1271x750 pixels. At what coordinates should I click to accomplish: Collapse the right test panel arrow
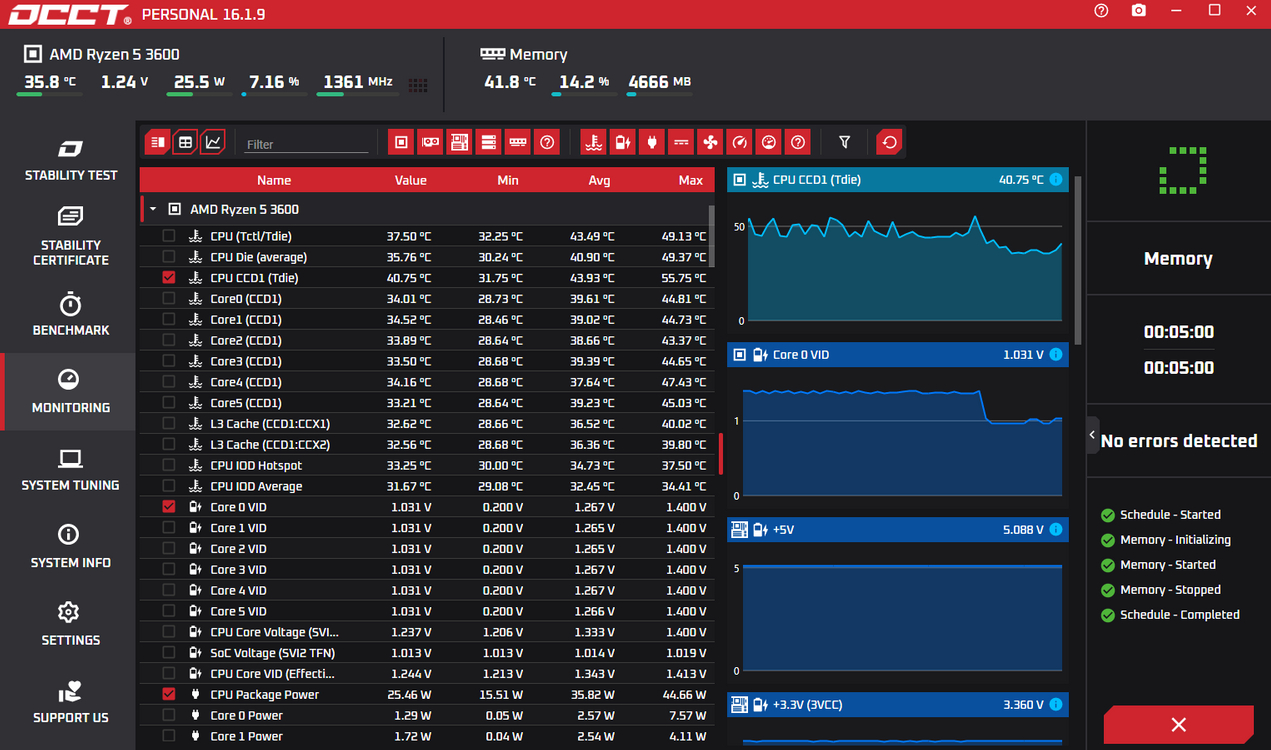[1092, 435]
